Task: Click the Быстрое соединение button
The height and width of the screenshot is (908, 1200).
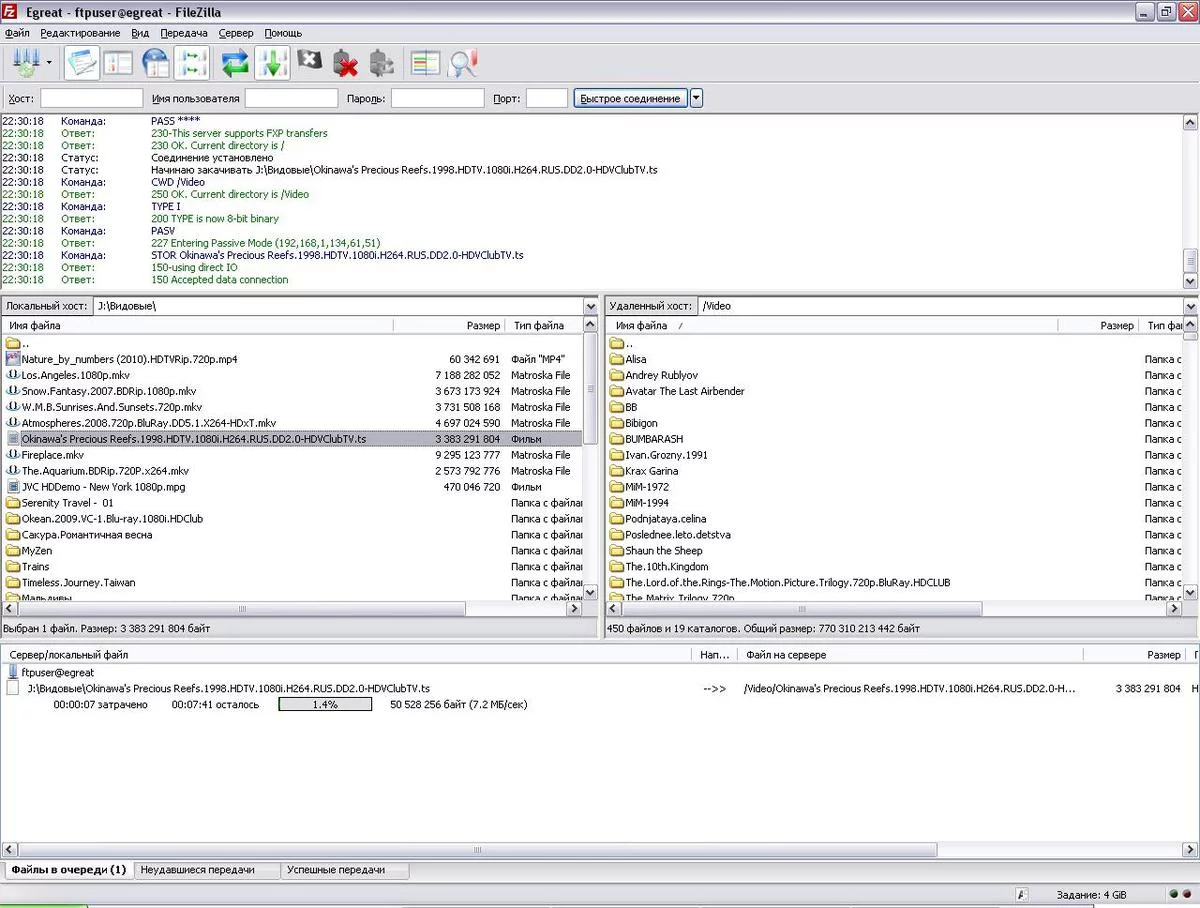Action: (x=630, y=98)
